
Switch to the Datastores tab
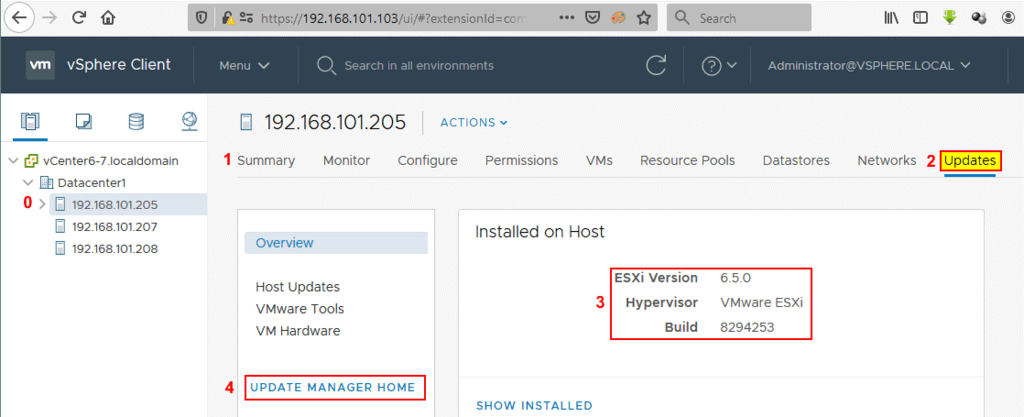pyautogui.click(x=796, y=161)
